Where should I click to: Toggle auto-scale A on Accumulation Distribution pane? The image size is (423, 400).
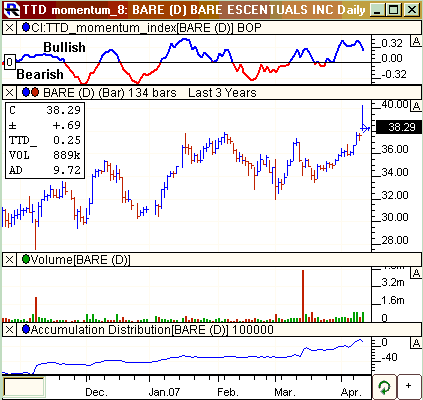tap(416, 343)
